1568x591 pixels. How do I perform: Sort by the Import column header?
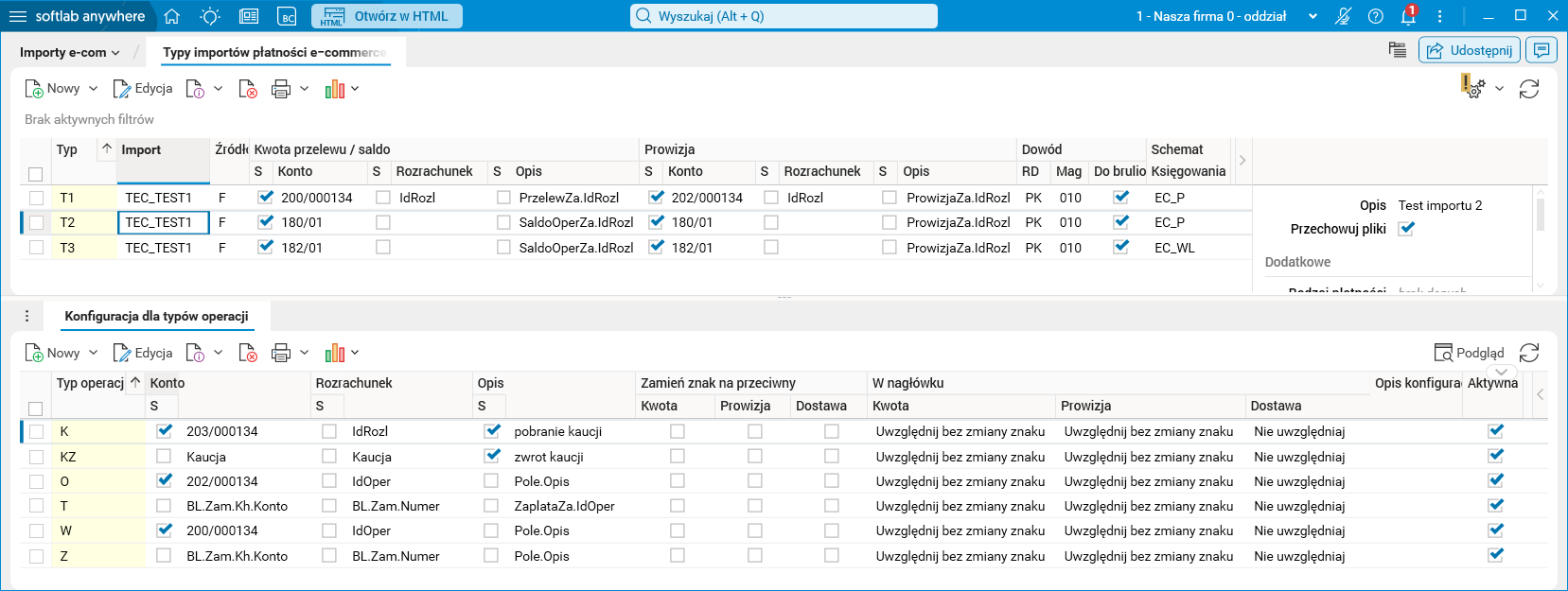(x=163, y=161)
